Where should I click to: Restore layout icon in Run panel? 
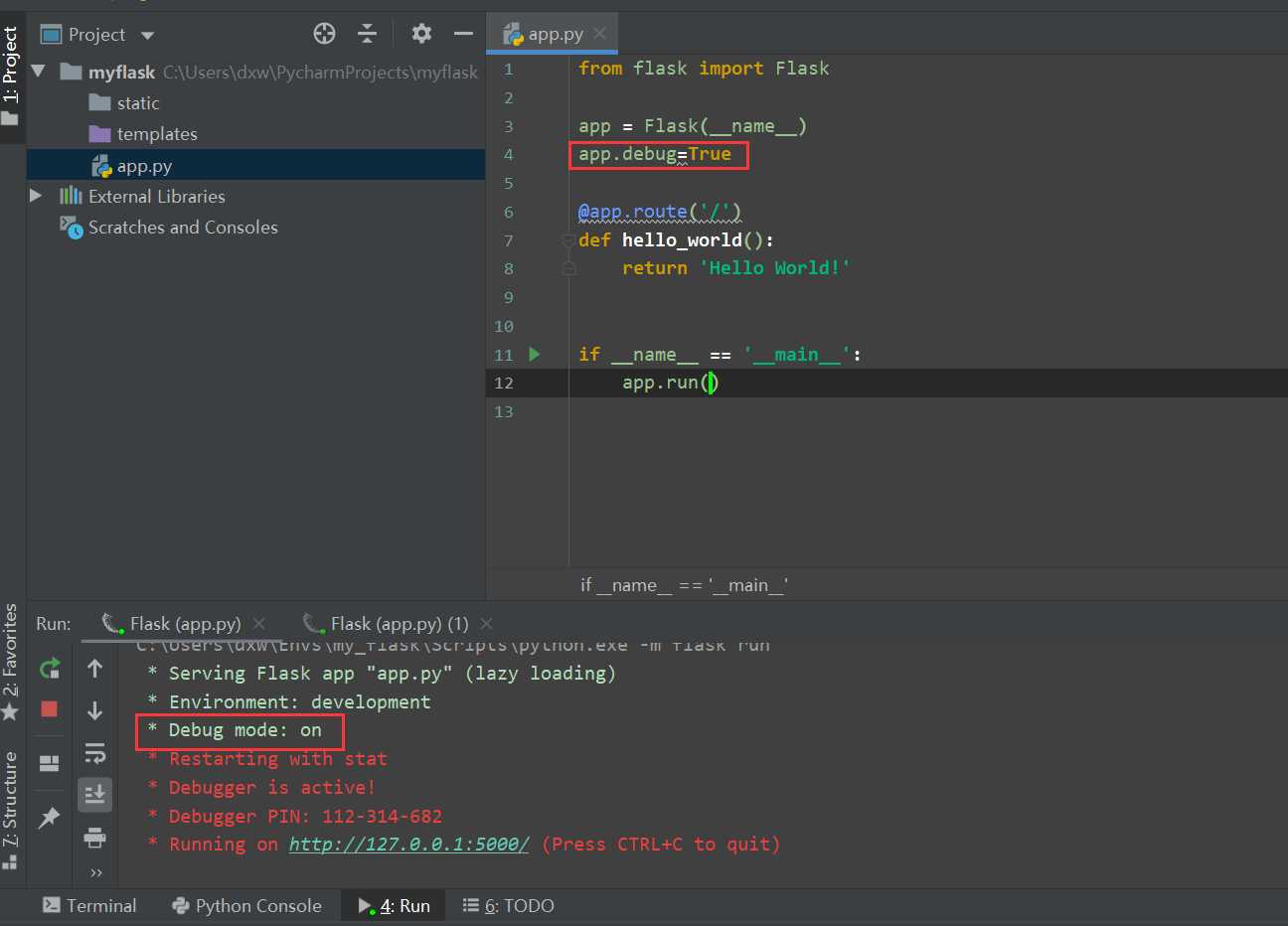50,763
